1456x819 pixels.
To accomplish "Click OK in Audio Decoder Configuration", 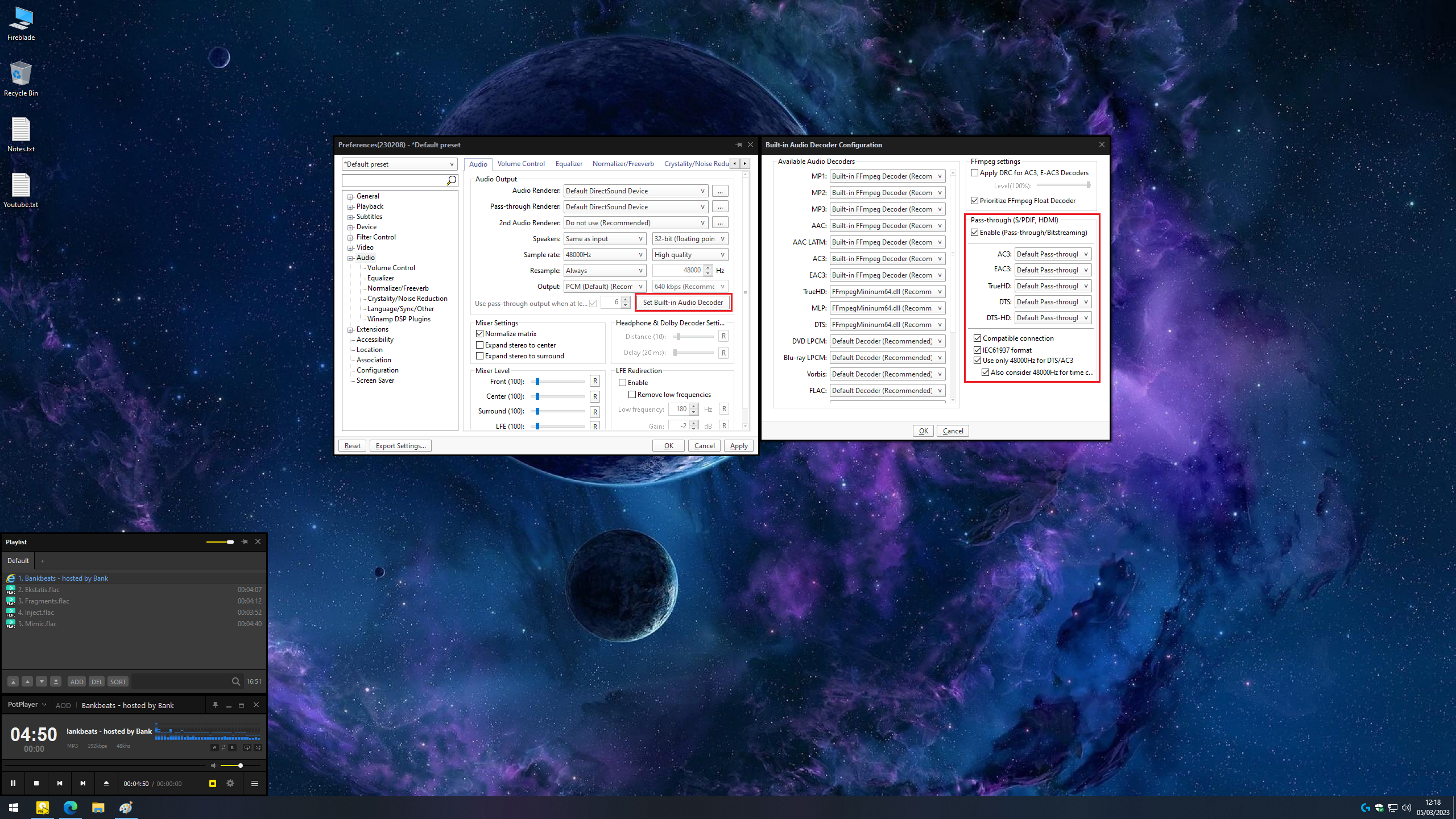I will point(923,431).
